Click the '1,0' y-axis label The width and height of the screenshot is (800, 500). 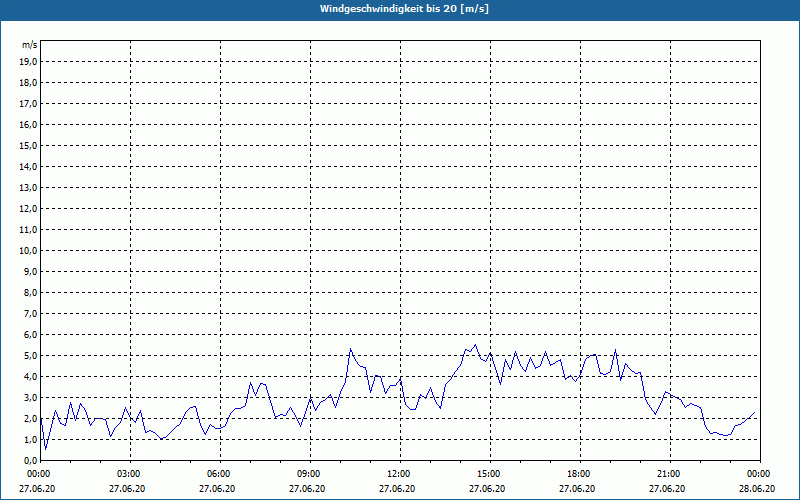(30, 439)
